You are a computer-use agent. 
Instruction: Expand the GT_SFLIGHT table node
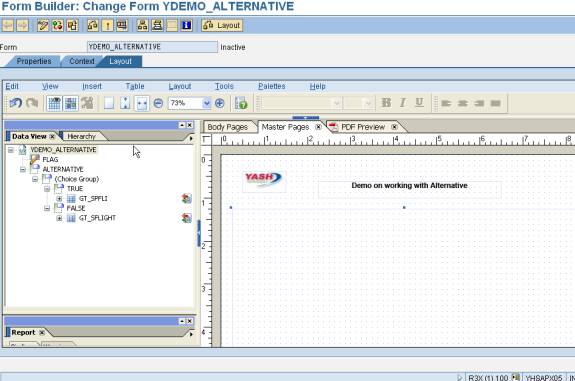59,218
